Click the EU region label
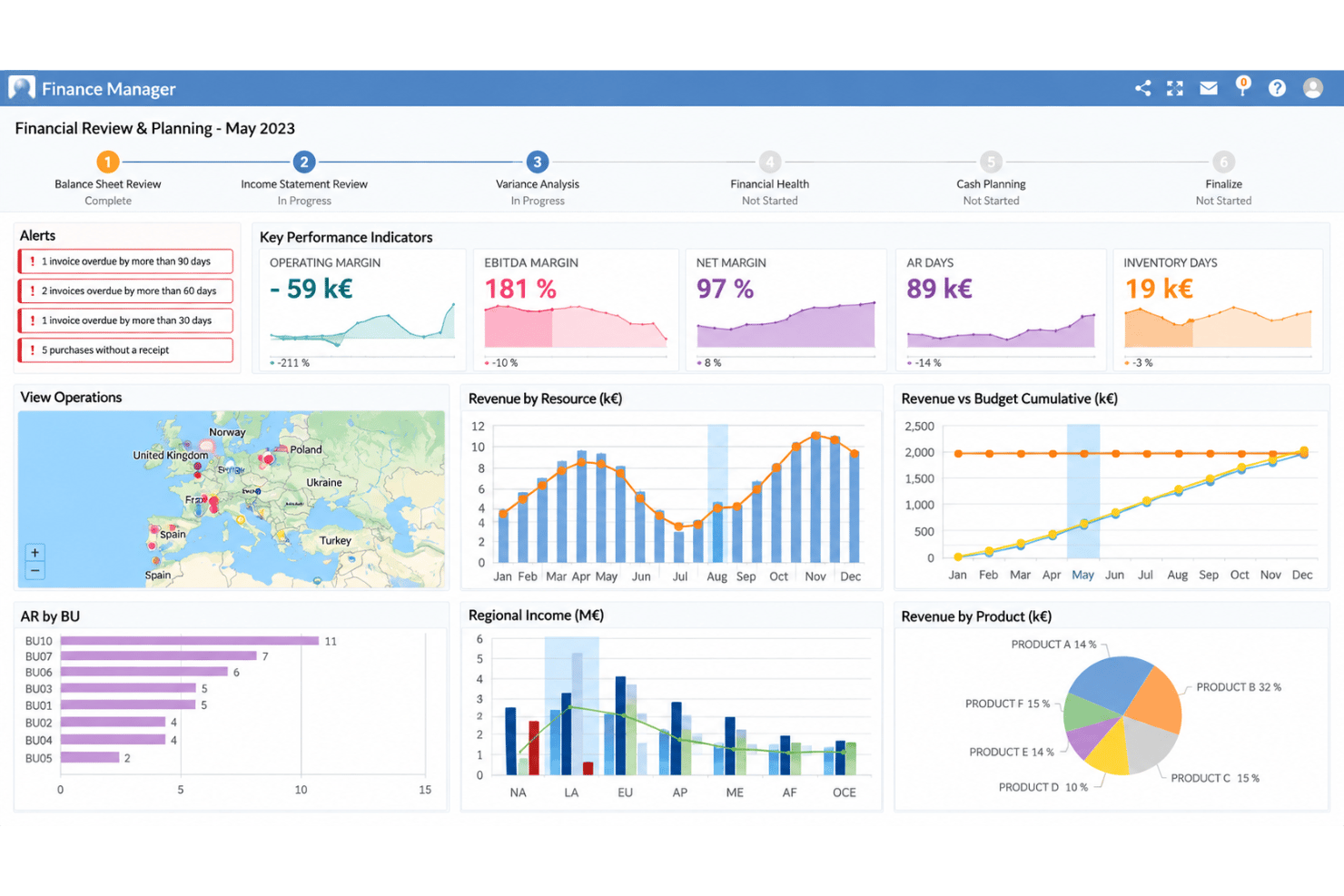Viewport: 1344px width, 896px height. [x=625, y=793]
